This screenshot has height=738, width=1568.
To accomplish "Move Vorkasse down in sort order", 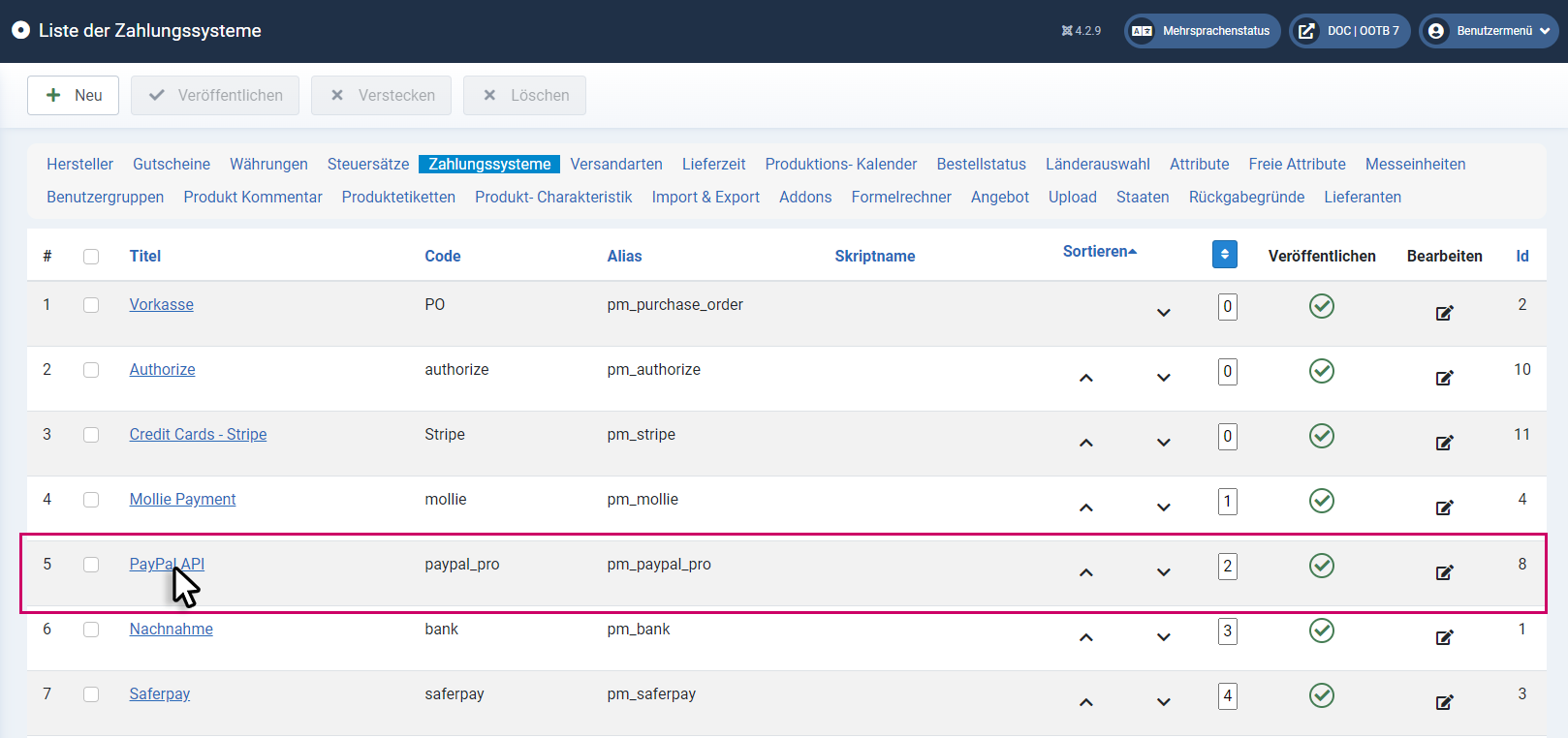I will (1164, 313).
